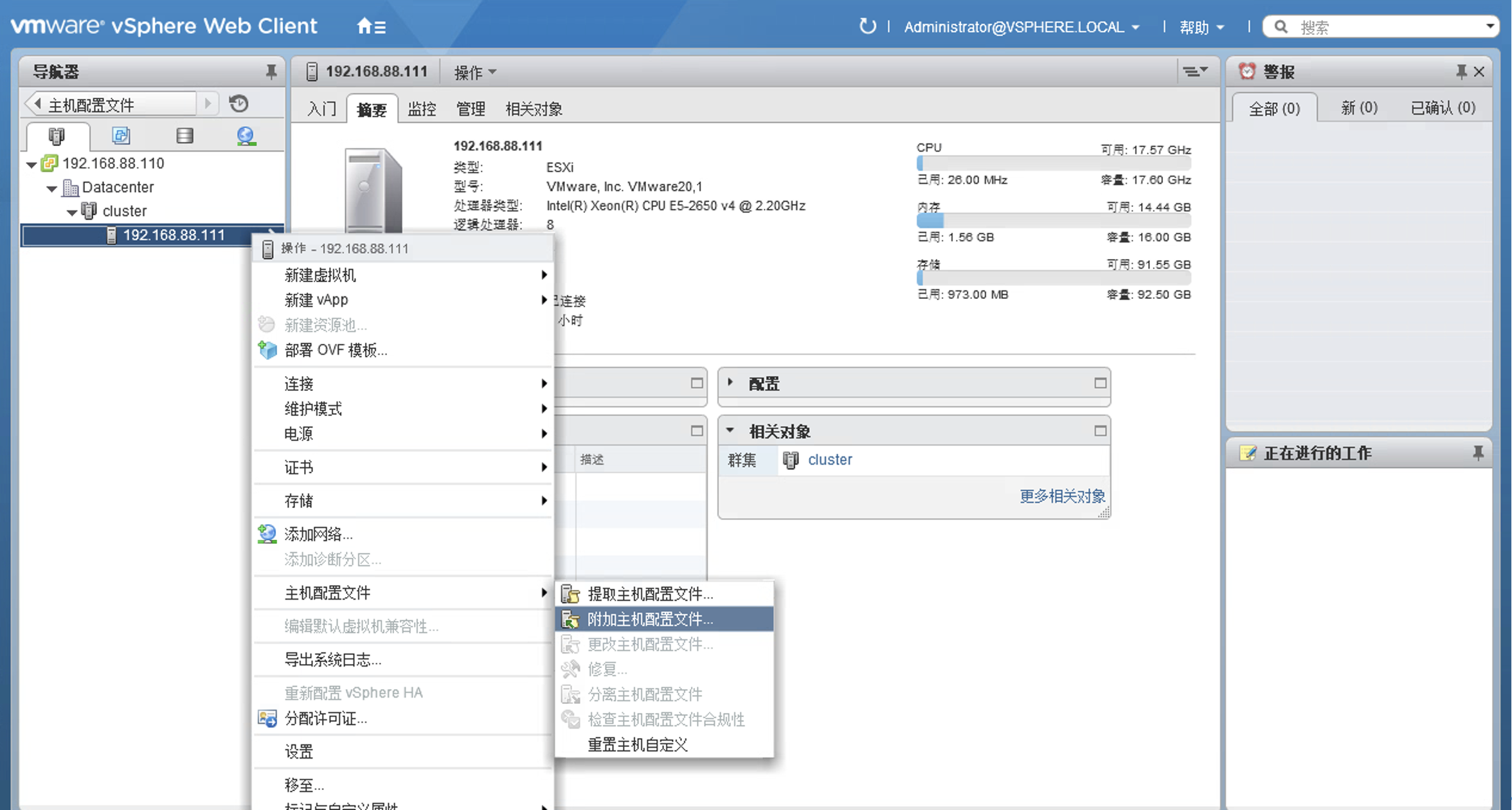
Task: Open 更多相关对象 link
Action: click(x=1062, y=496)
